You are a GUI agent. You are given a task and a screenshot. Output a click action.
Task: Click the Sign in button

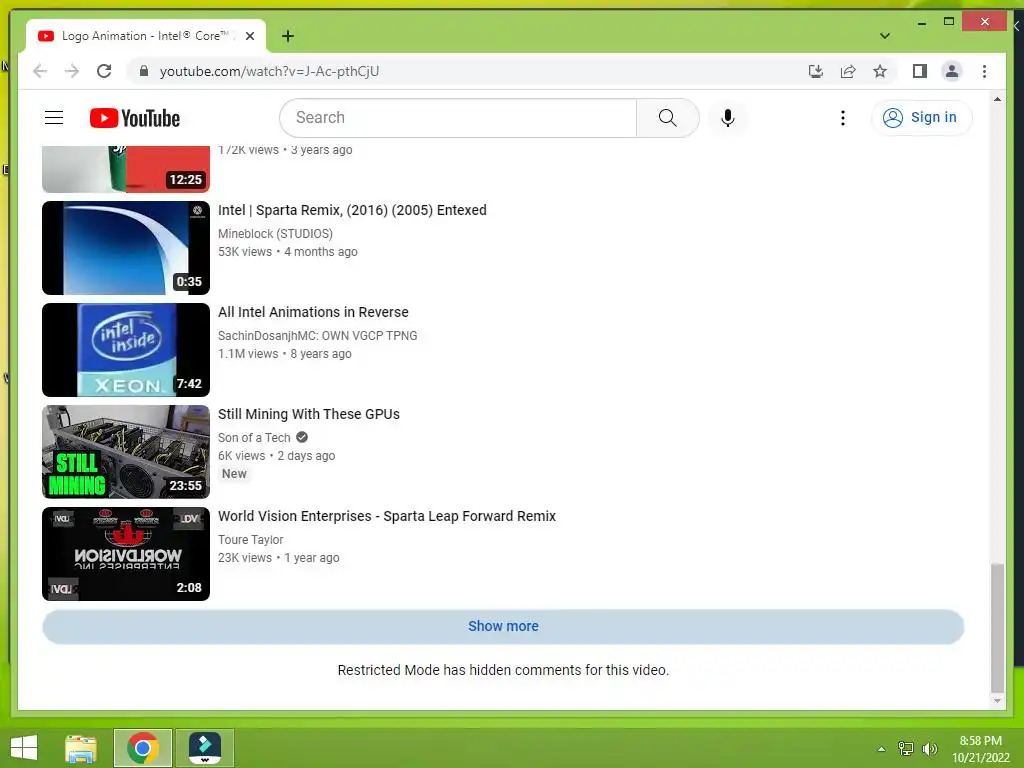pos(921,118)
